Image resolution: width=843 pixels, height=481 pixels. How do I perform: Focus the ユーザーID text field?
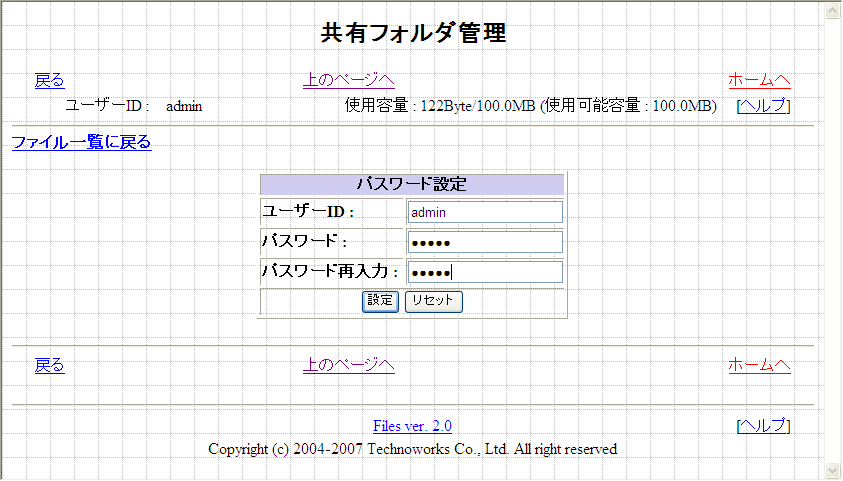pos(485,212)
